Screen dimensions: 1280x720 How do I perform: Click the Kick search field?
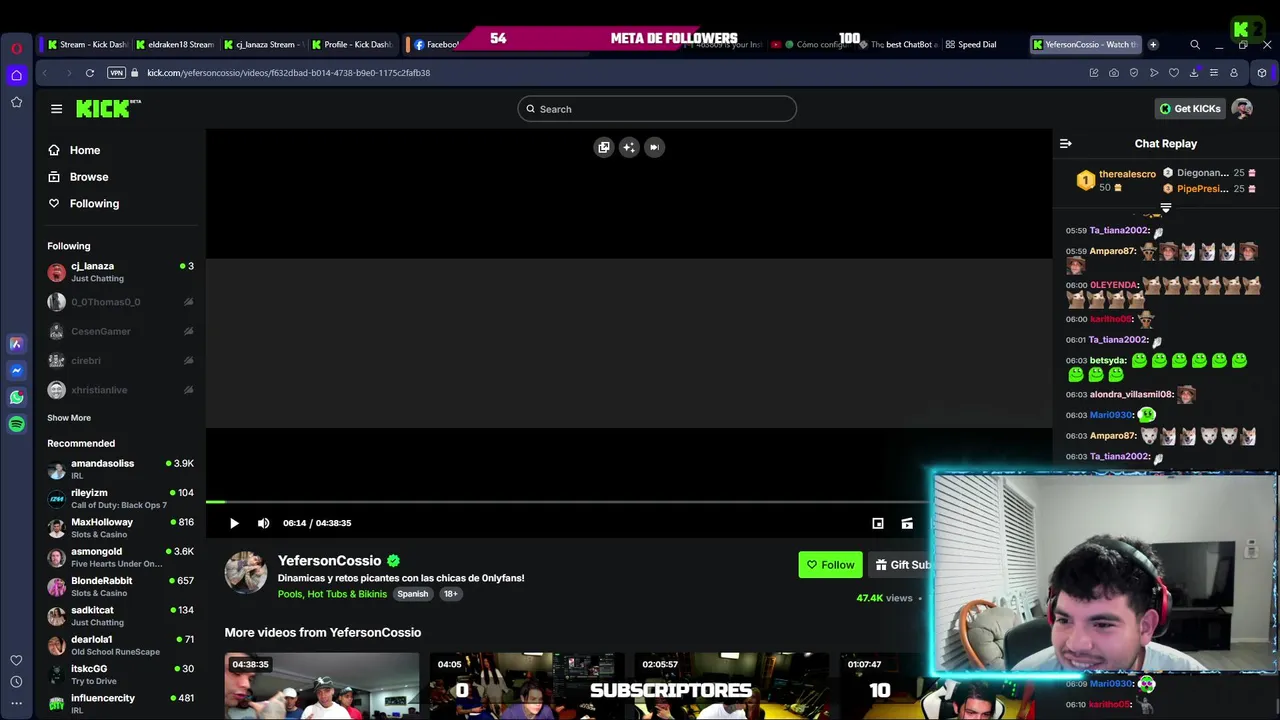657,109
